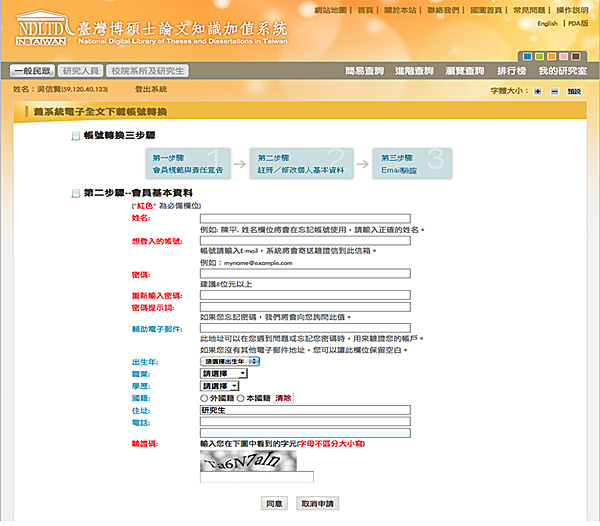The height and width of the screenshot is (526, 600).
Task: Expand the 職業 occupation dropdown
Action: 223,373
